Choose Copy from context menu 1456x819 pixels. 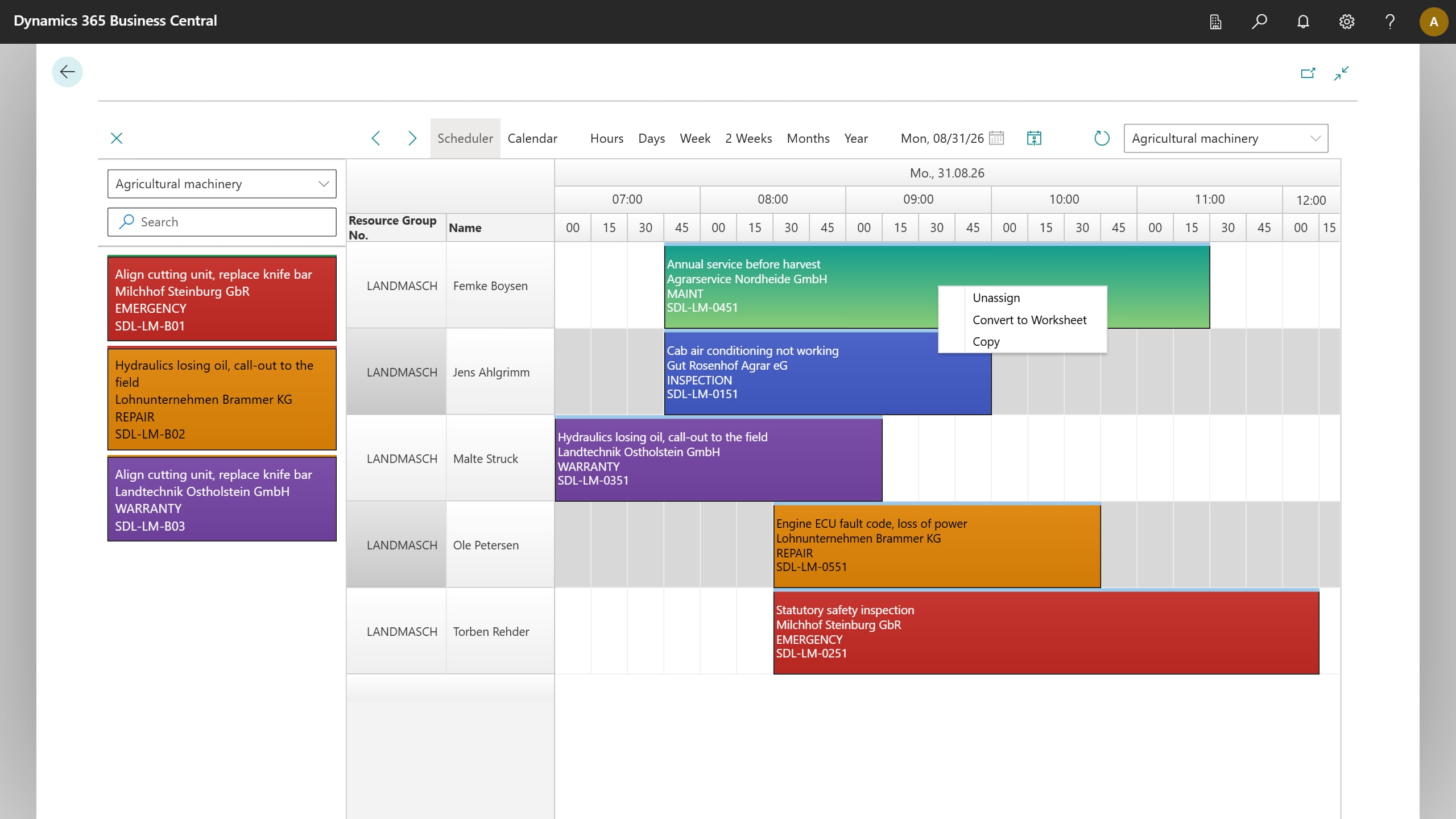[1023, 342]
